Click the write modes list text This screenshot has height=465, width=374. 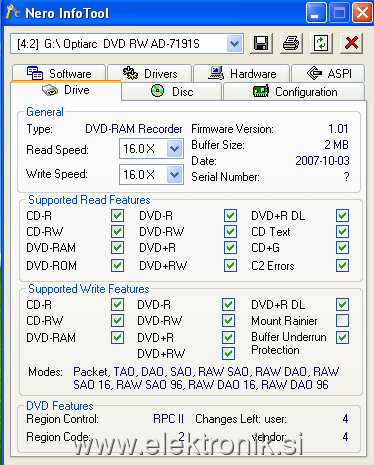click(206, 378)
